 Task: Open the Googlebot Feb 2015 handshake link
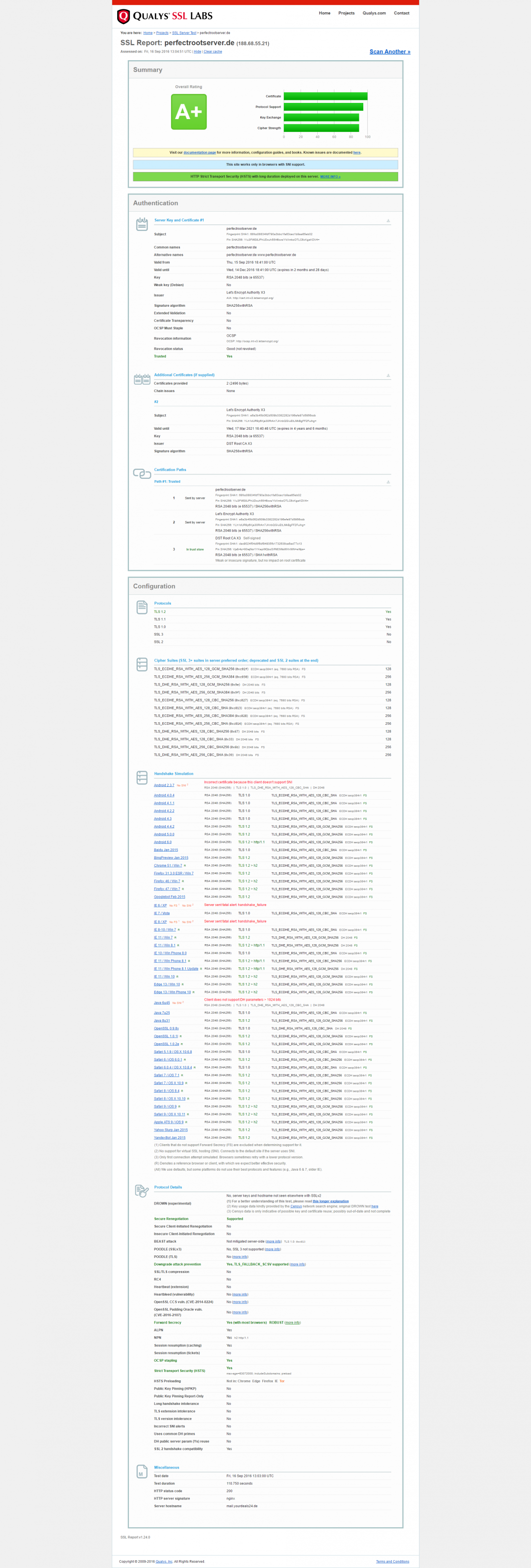pos(169,897)
